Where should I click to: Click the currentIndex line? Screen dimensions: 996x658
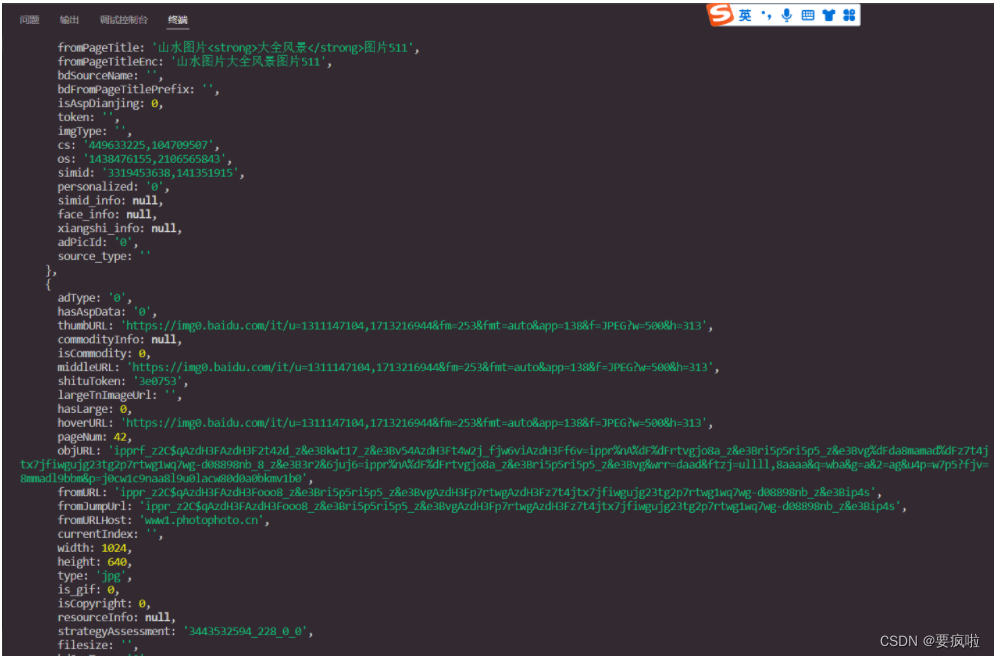[x=111, y=534]
